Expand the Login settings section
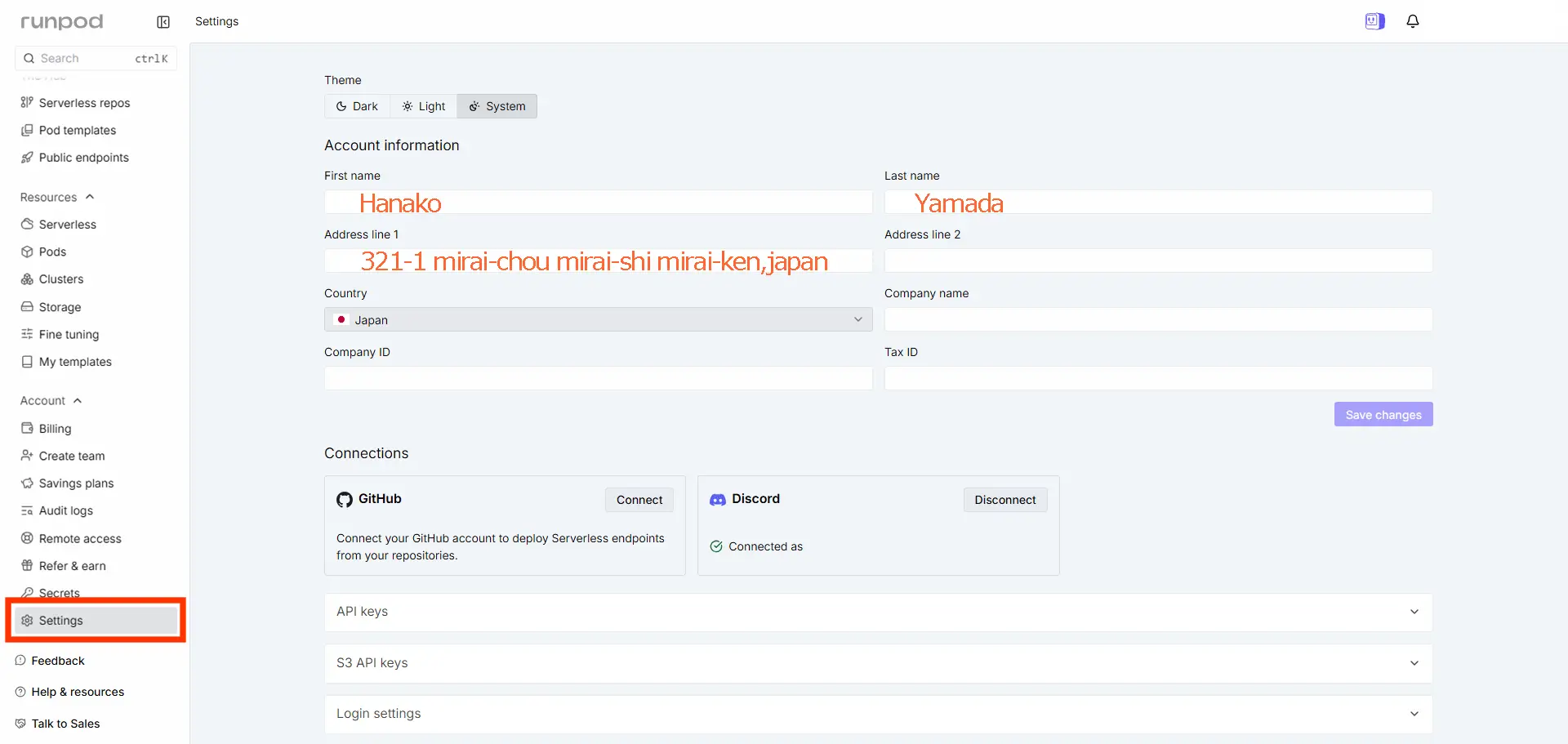Screen dimensions: 1568x744 point(878,714)
